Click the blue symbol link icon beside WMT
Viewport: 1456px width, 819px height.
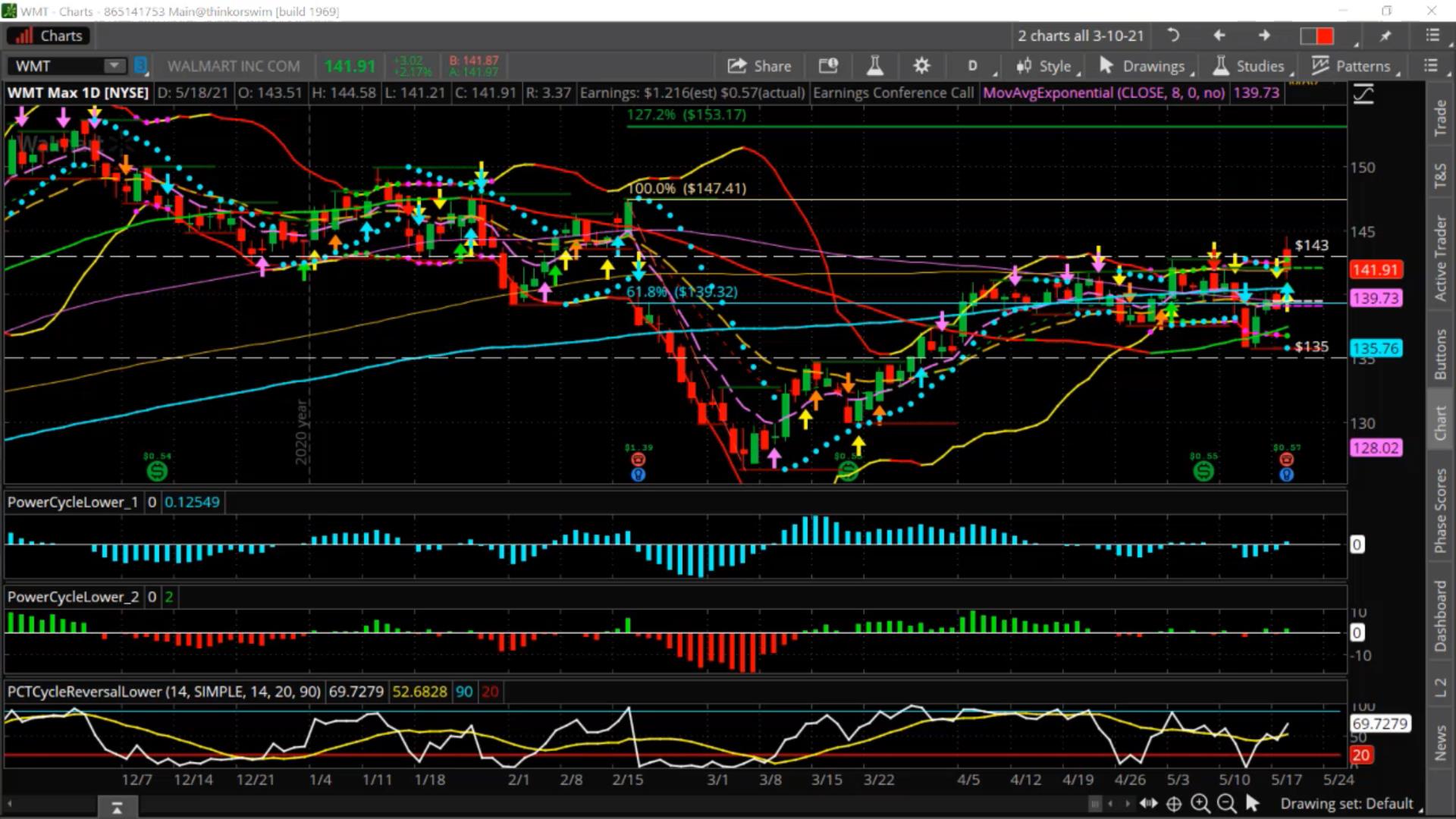pyautogui.click(x=140, y=66)
